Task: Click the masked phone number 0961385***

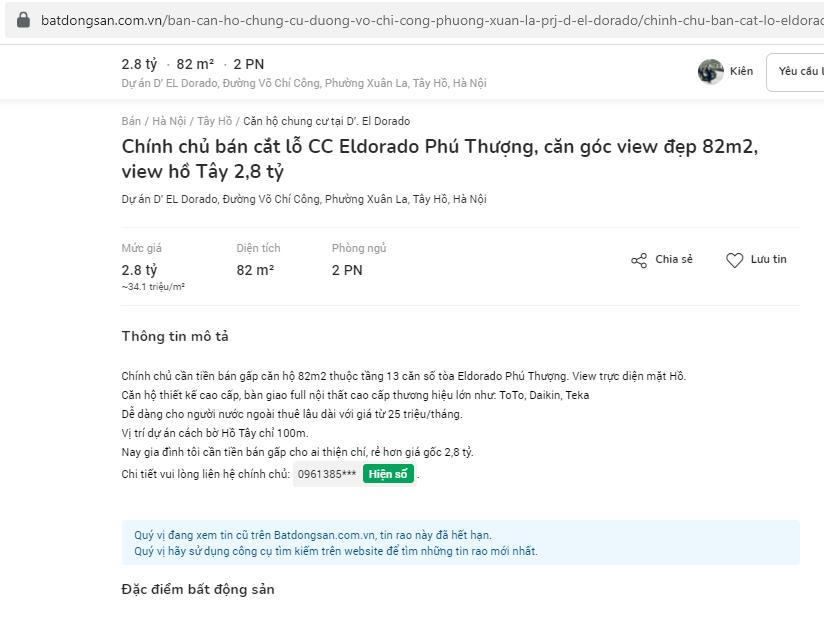Action: (327, 474)
